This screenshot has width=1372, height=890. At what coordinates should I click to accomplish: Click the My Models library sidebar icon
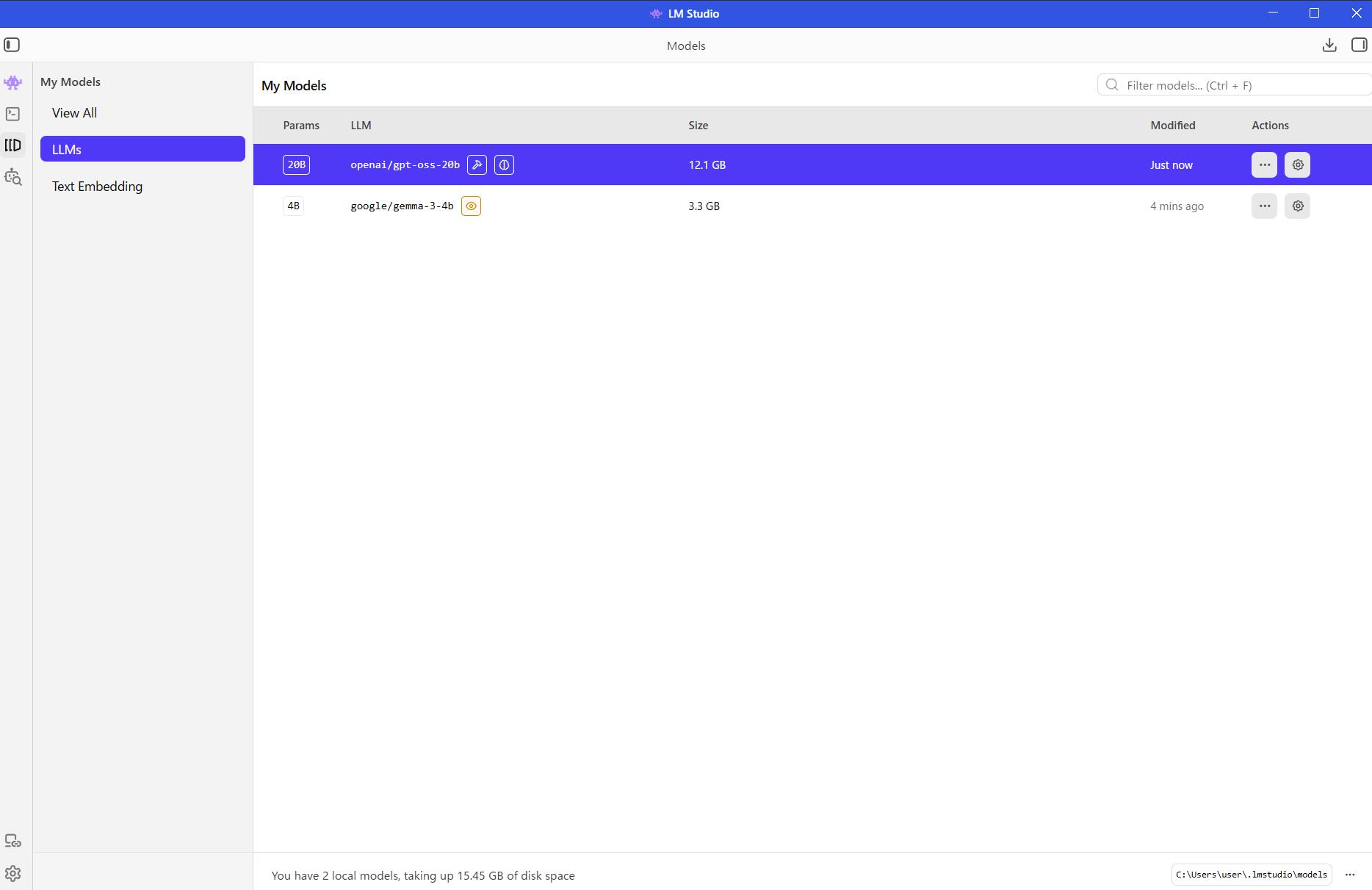pos(12,145)
